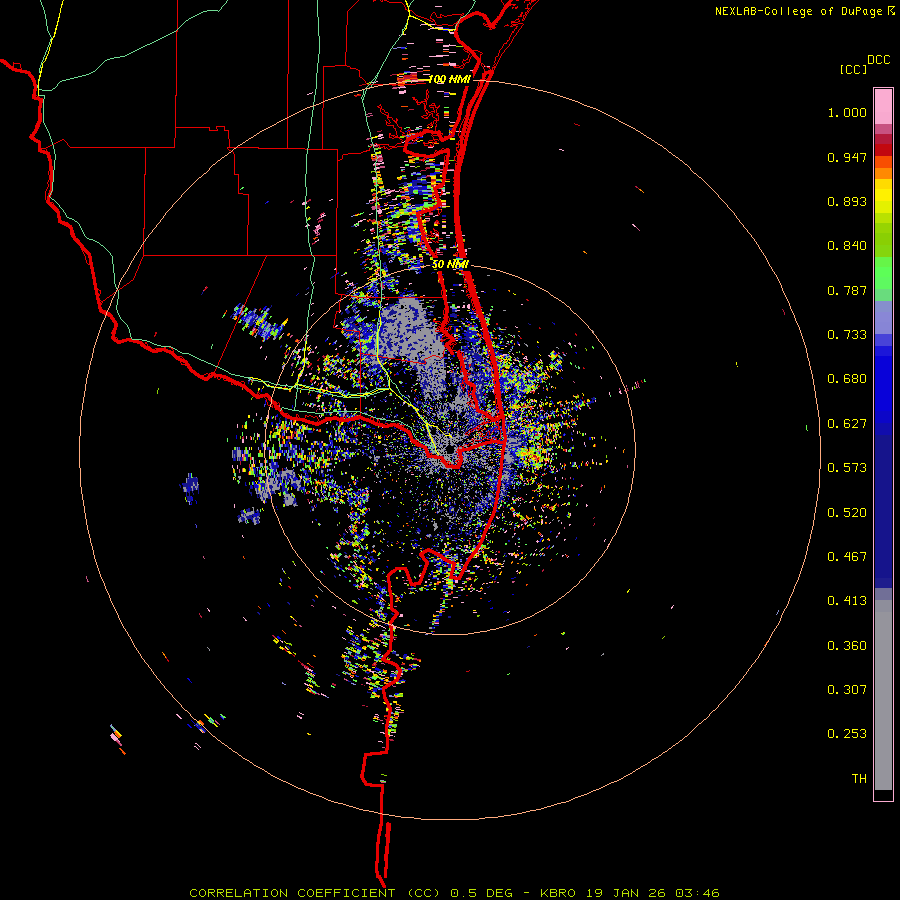Click the 0.787 scale value
The image size is (900, 900).
coord(847,290)
